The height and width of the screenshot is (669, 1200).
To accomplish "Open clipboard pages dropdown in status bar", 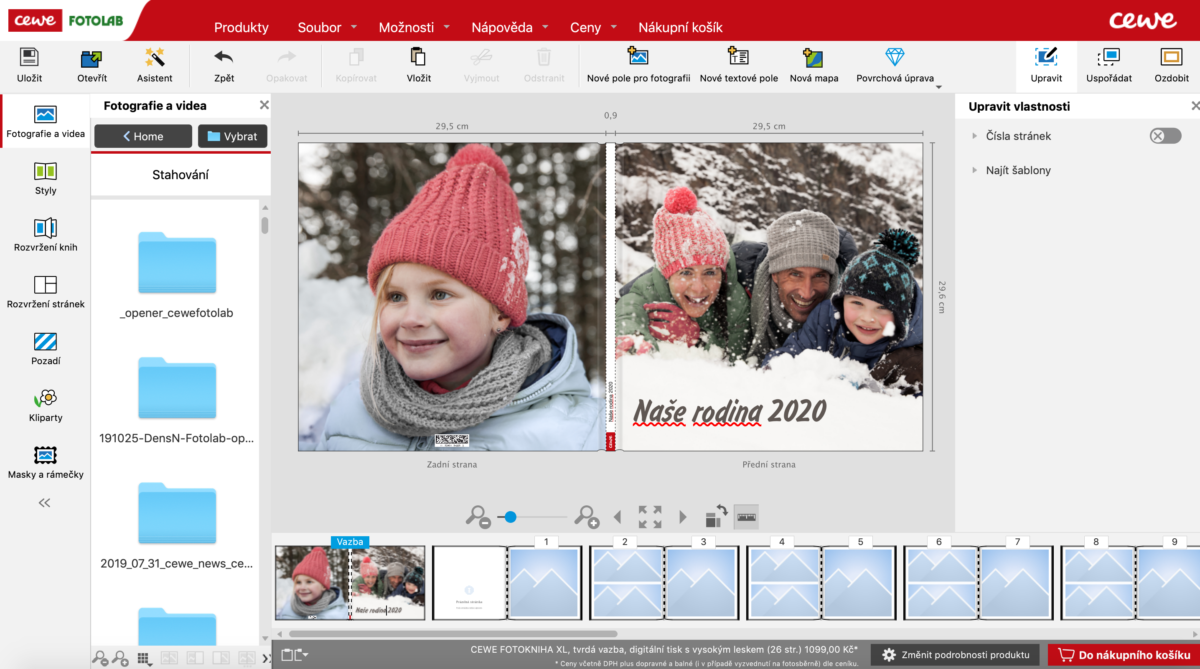I will click(x=295, y=654).
